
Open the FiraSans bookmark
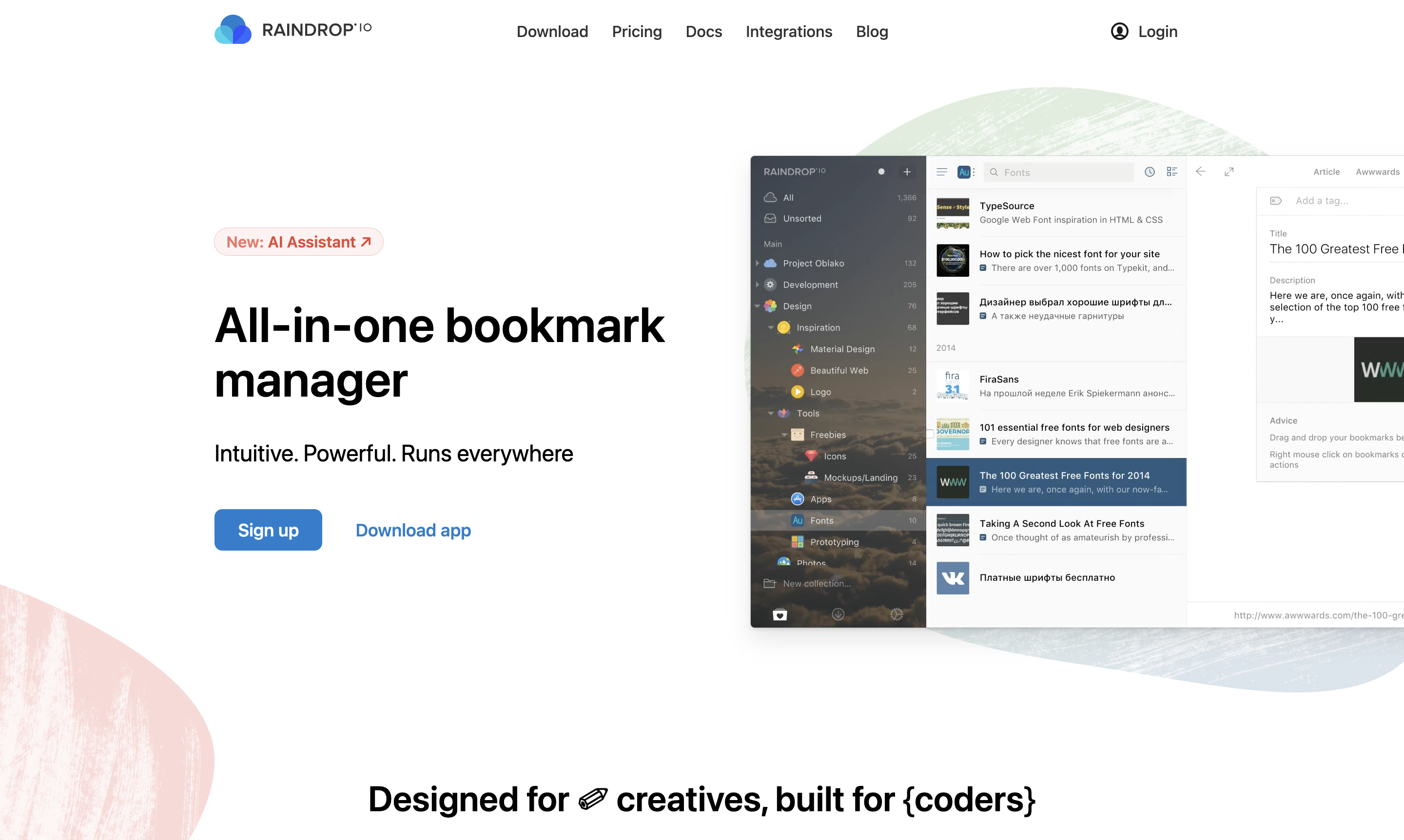pos(1056,385)
